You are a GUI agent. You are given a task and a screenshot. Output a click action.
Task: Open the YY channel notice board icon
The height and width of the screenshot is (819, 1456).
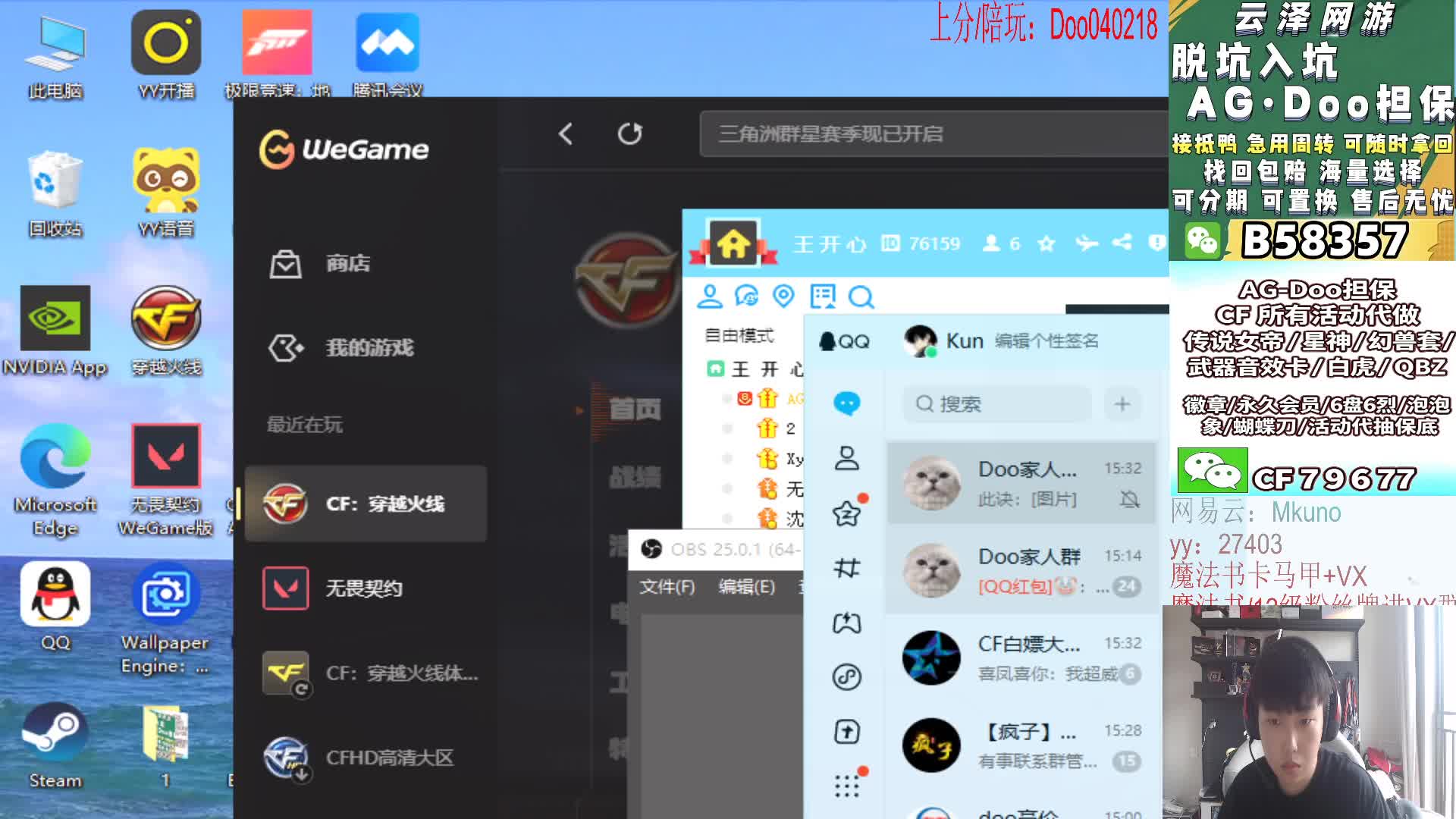pos(823,297)
